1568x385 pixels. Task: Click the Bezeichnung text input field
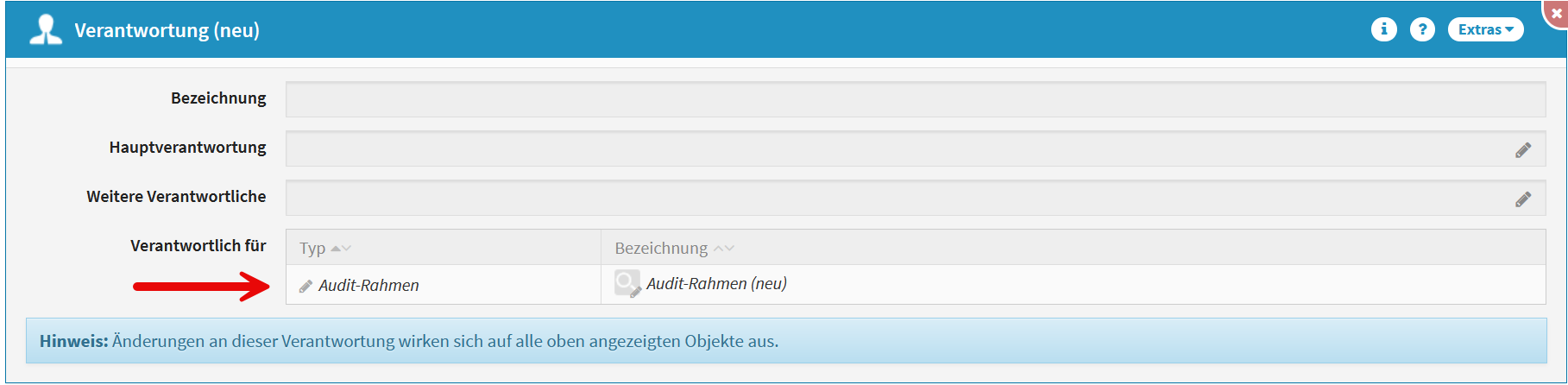(x=915, y=99)
